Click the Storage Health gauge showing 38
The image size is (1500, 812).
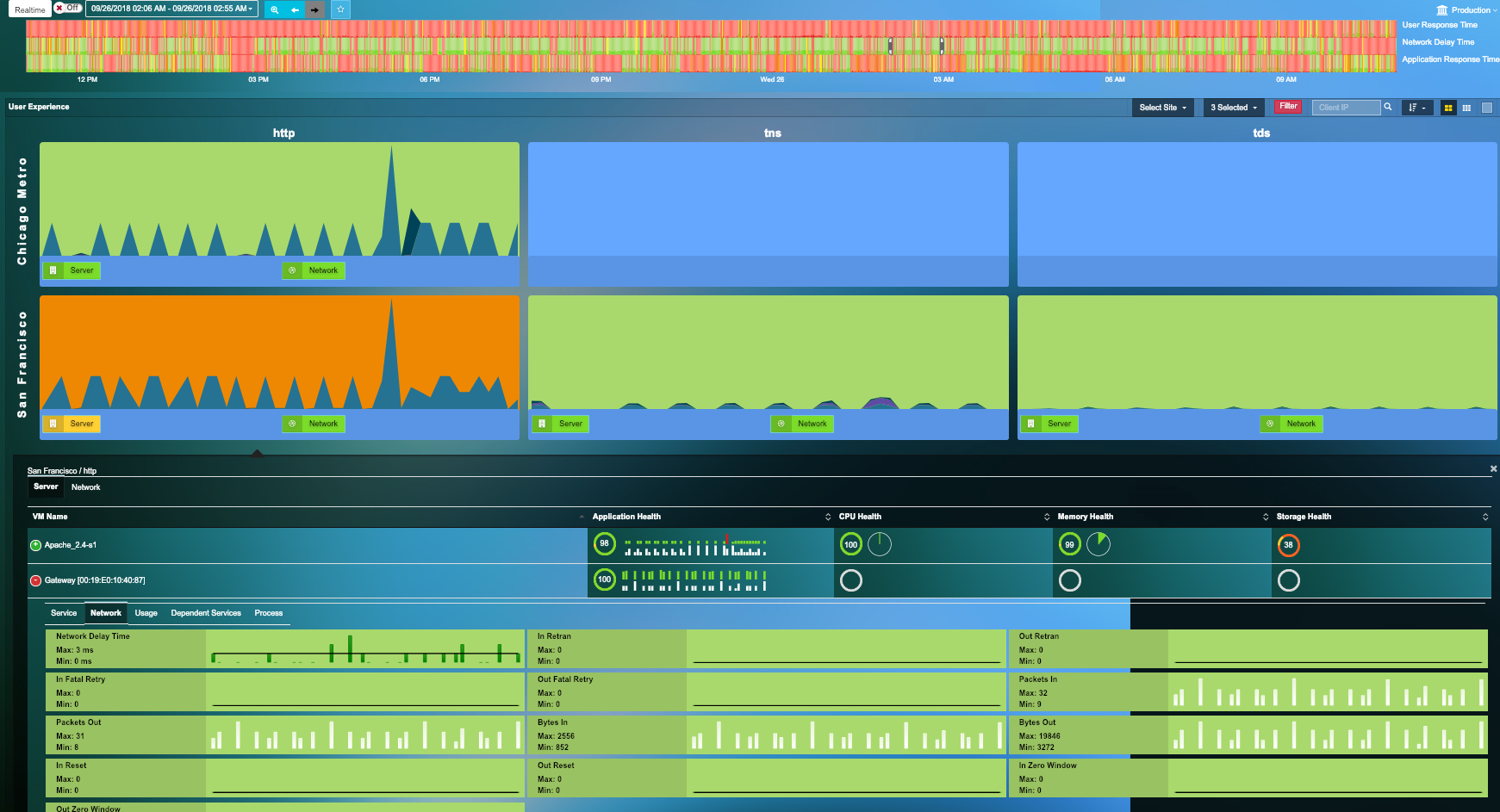point(1289,544)
